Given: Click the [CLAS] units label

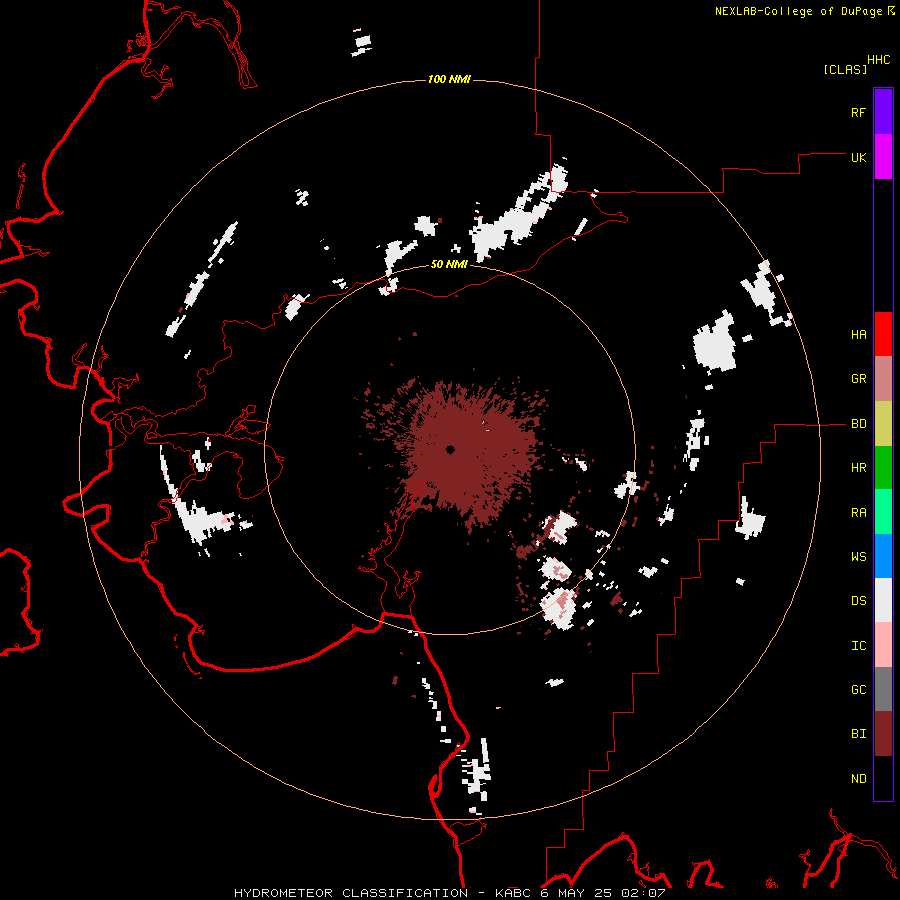Looking at the screenshot, I should (845, 69).
